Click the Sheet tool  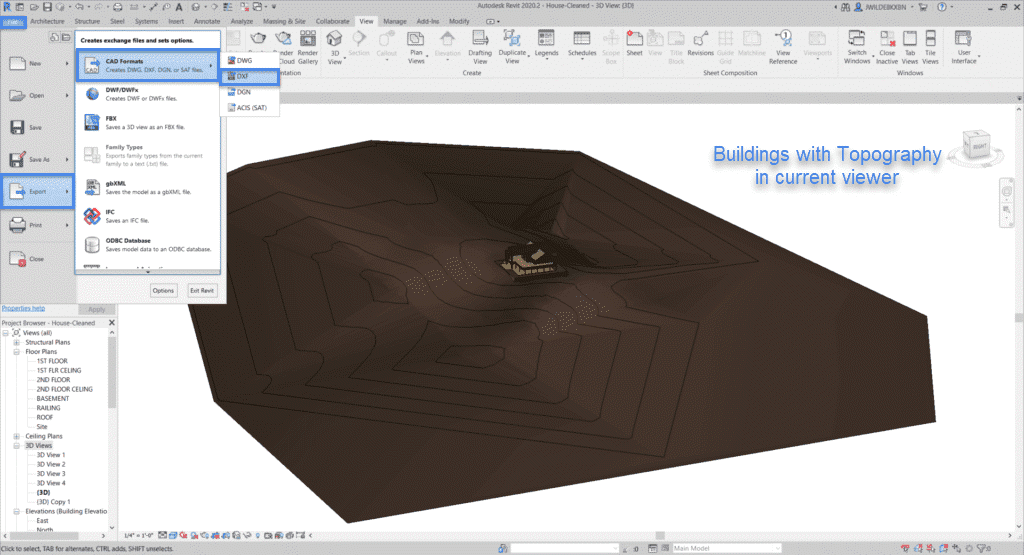click(x=634, y=44)
